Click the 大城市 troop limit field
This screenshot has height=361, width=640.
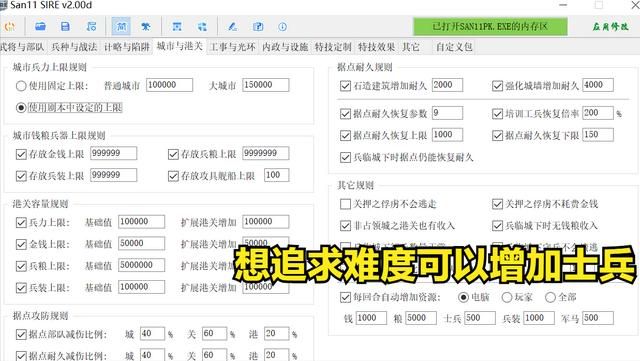(x=265, y=85)
